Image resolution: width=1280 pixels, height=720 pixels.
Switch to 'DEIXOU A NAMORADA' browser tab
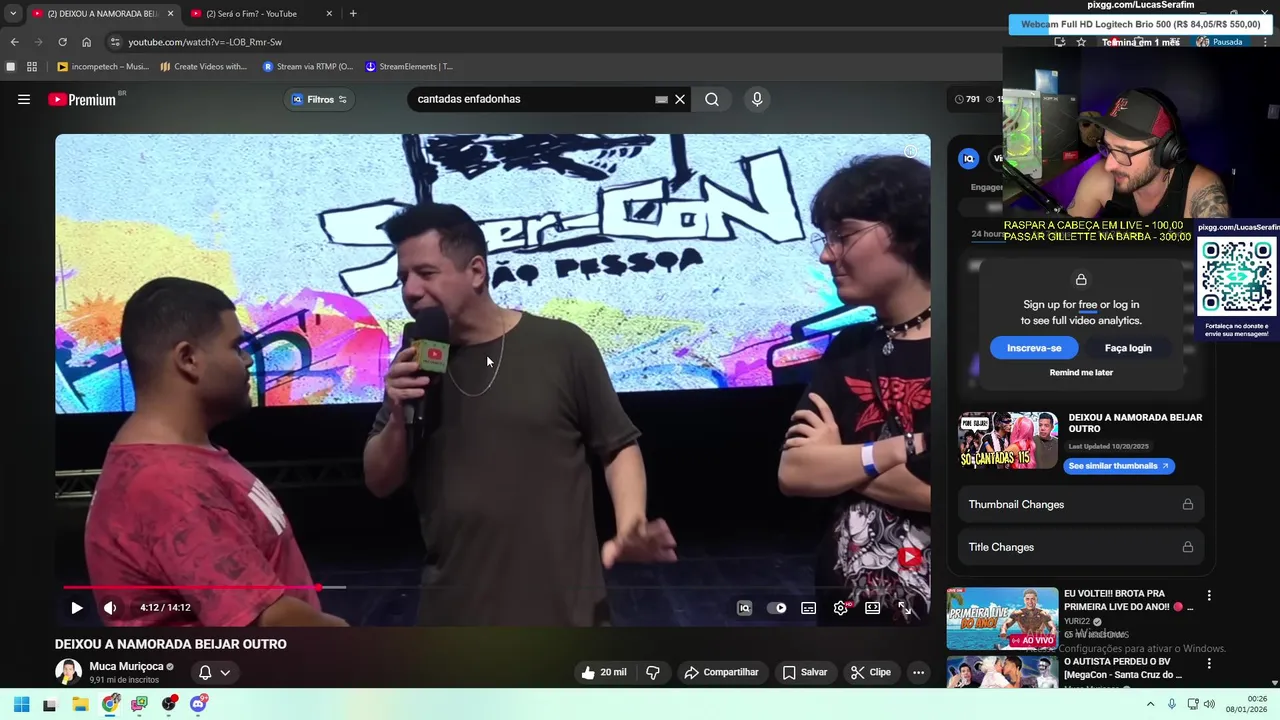tap(101, 14)
